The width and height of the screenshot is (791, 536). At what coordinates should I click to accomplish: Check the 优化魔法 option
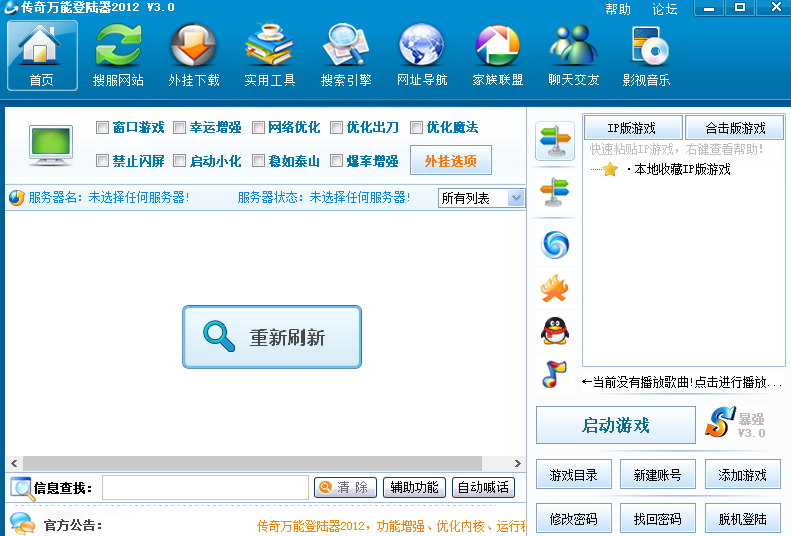point(416,128)
